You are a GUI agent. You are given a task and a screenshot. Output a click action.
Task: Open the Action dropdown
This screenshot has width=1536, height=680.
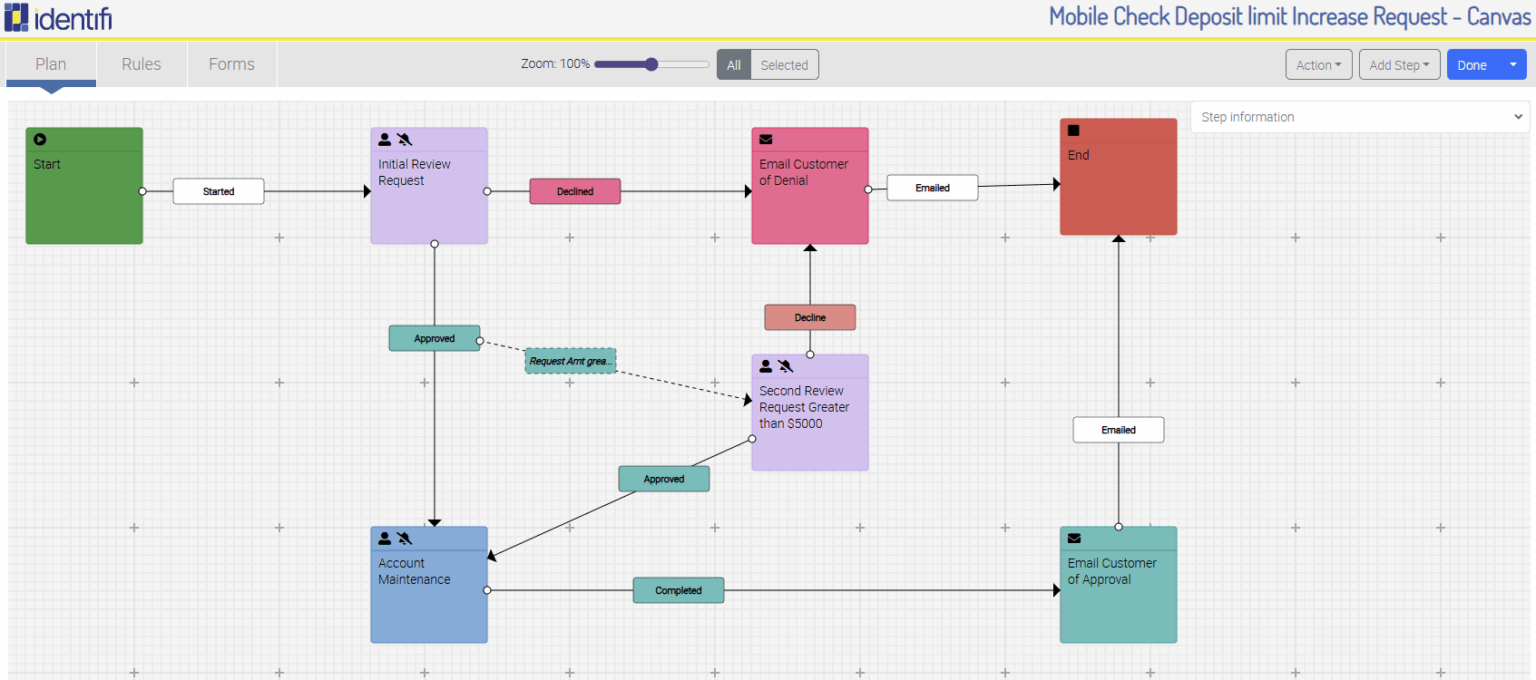[1318, 64]
